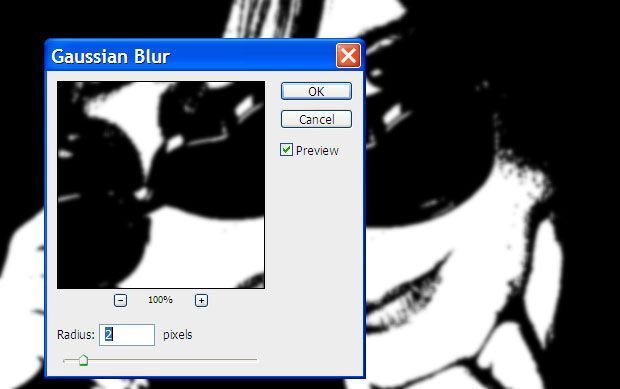The width and height of the screenshot is (620, 389).
Task: Click the Radius input field
Action: point(127,335)
